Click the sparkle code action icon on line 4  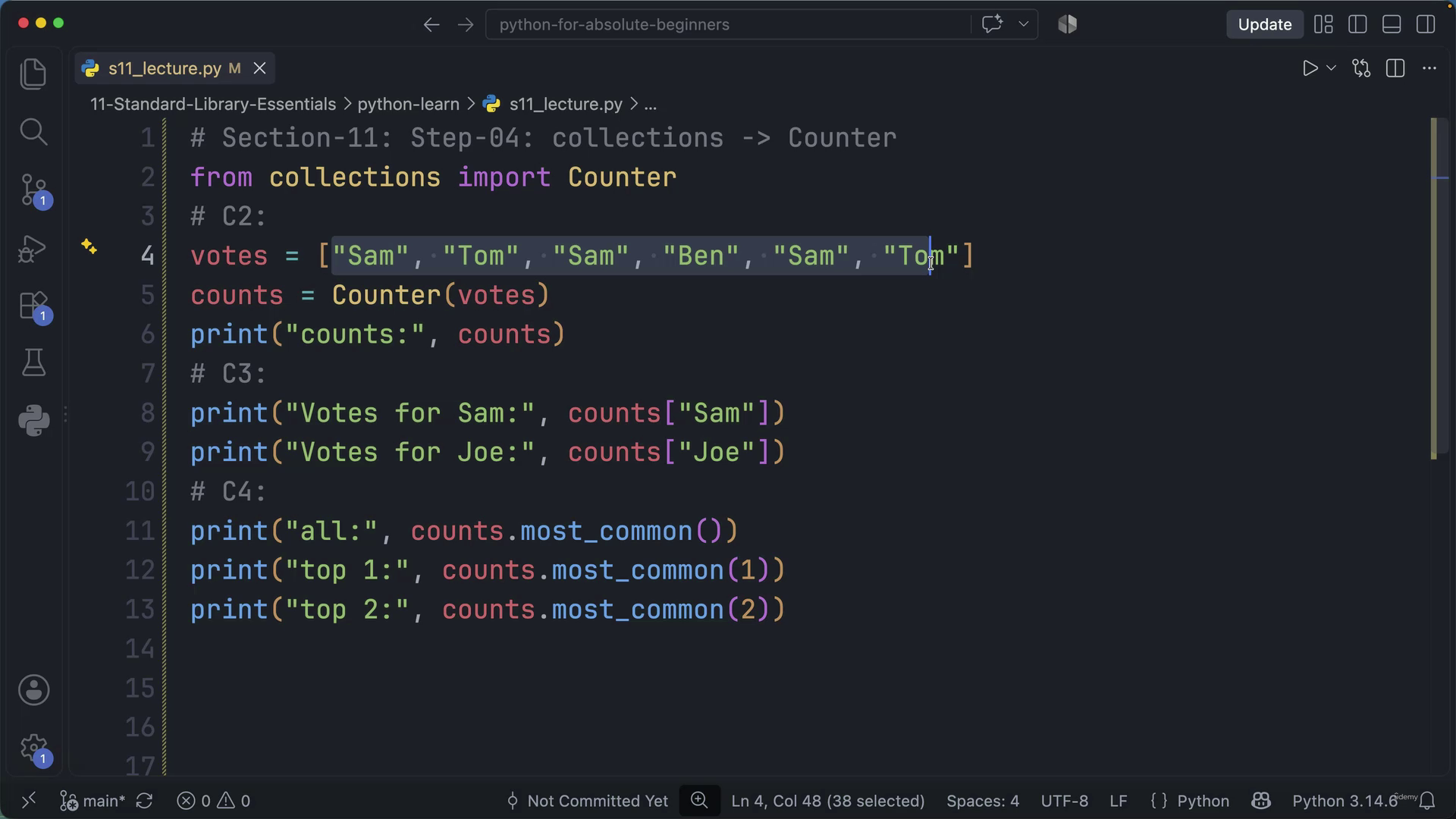pyautogui.click(x=89, y=246)
